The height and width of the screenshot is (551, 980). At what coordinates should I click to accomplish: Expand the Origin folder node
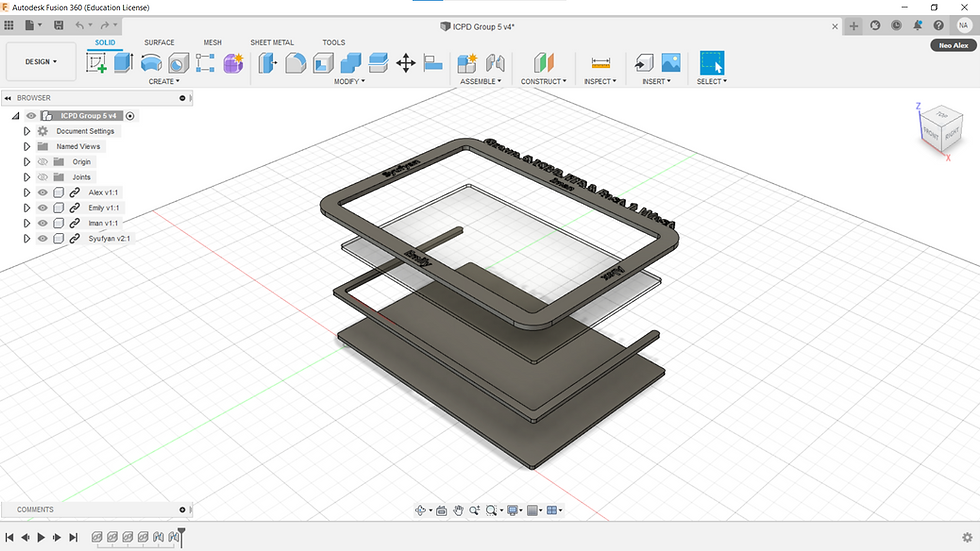(27, 162)
